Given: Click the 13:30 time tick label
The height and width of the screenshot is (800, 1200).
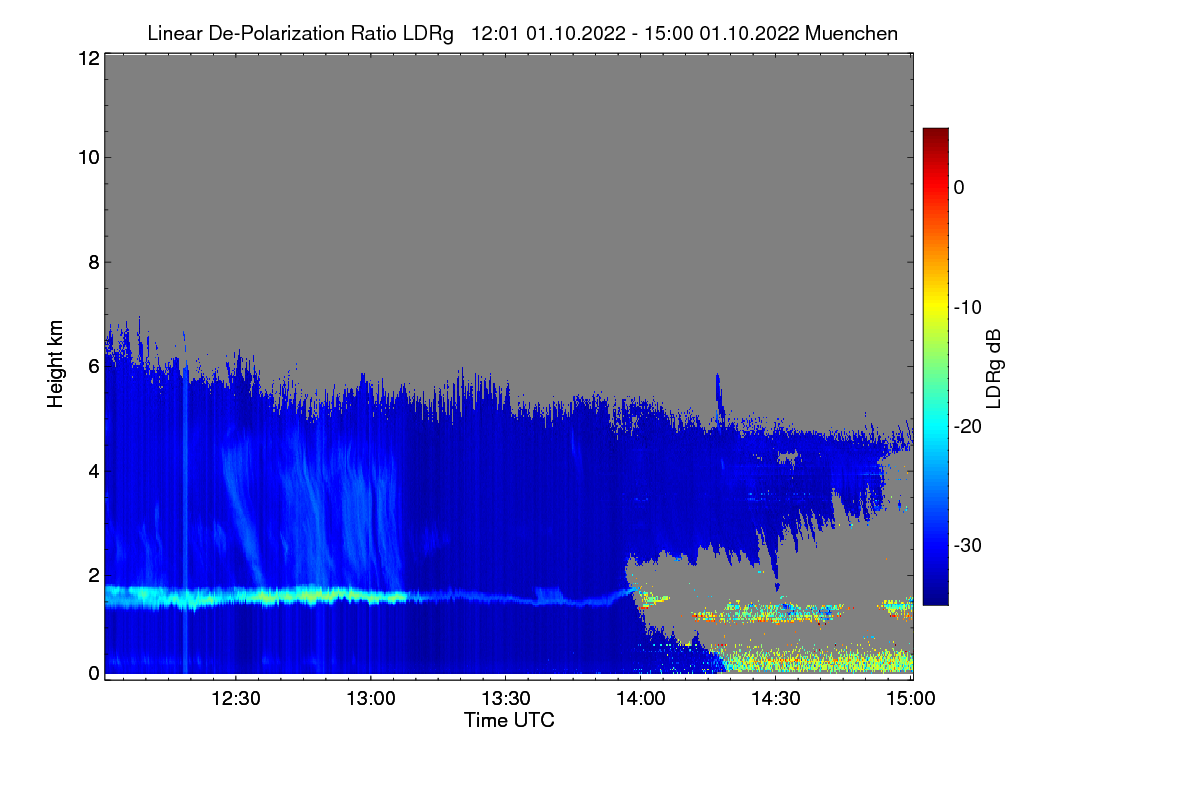Looking at the screenshot, I should (507, 698).
